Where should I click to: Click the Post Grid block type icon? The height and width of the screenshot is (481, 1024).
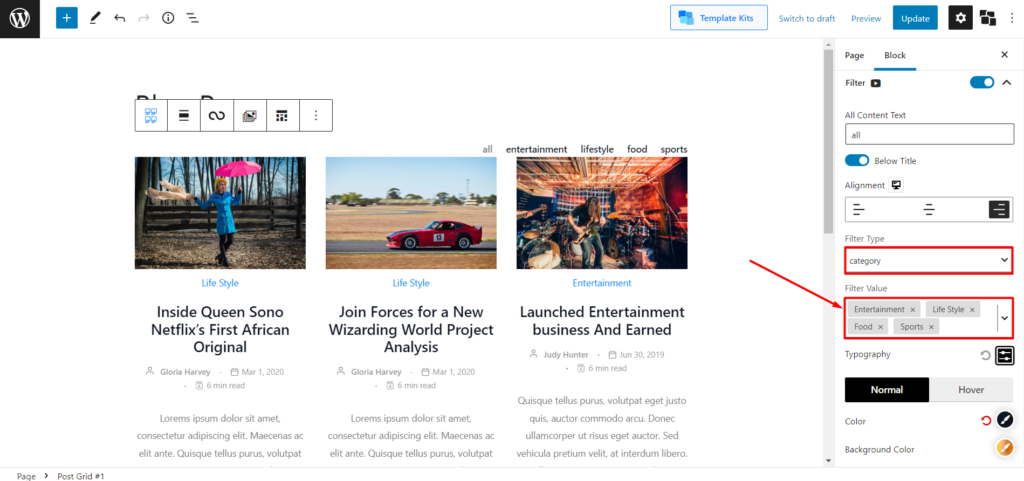[x=152, y=116]
